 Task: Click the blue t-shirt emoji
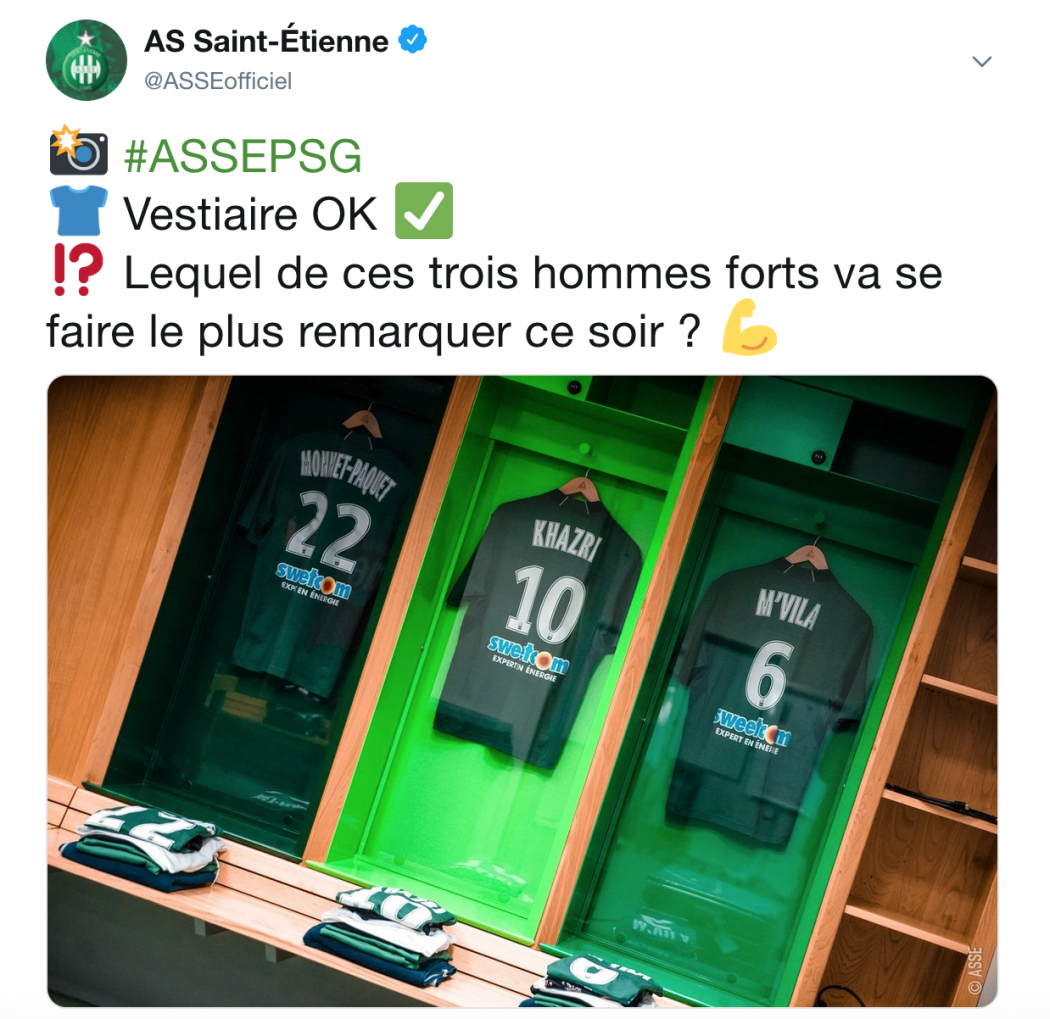pyautogui.click(x=78, y=210)
